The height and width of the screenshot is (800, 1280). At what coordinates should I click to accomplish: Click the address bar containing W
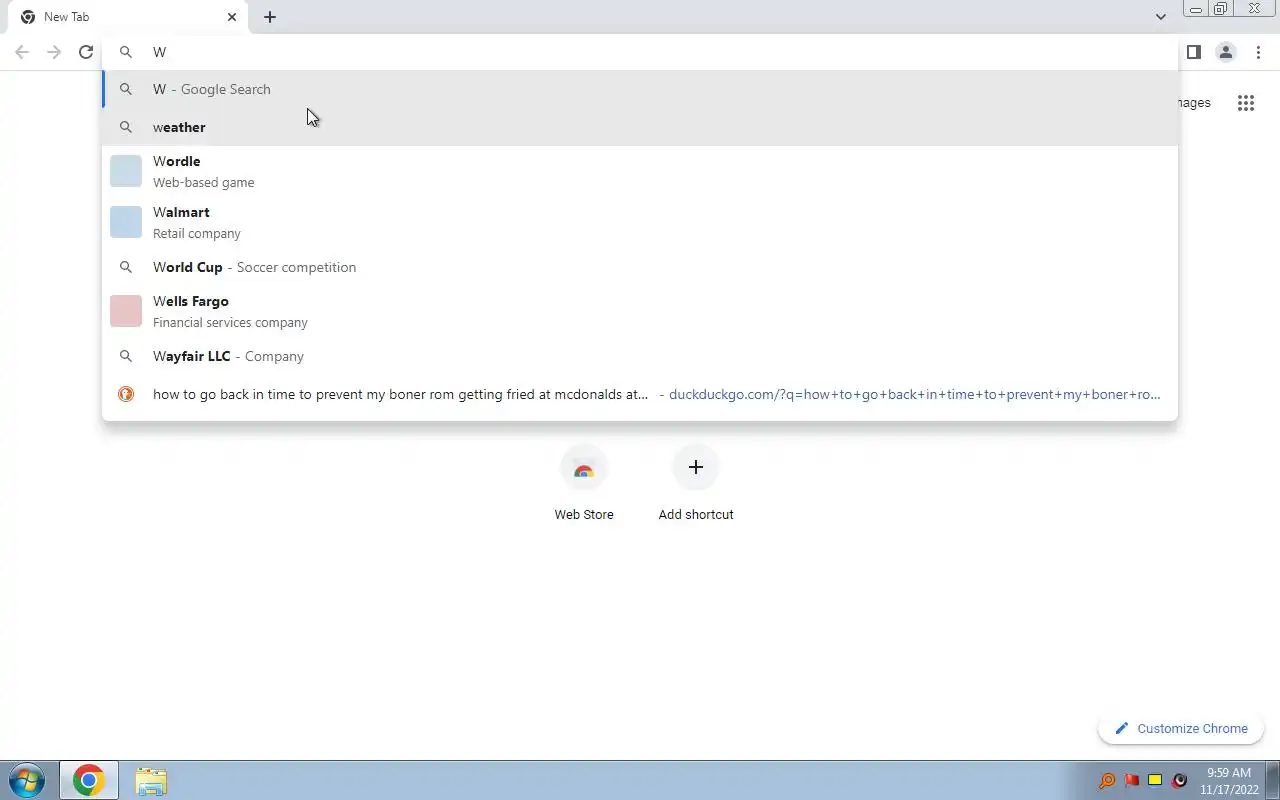coord(640,52)
